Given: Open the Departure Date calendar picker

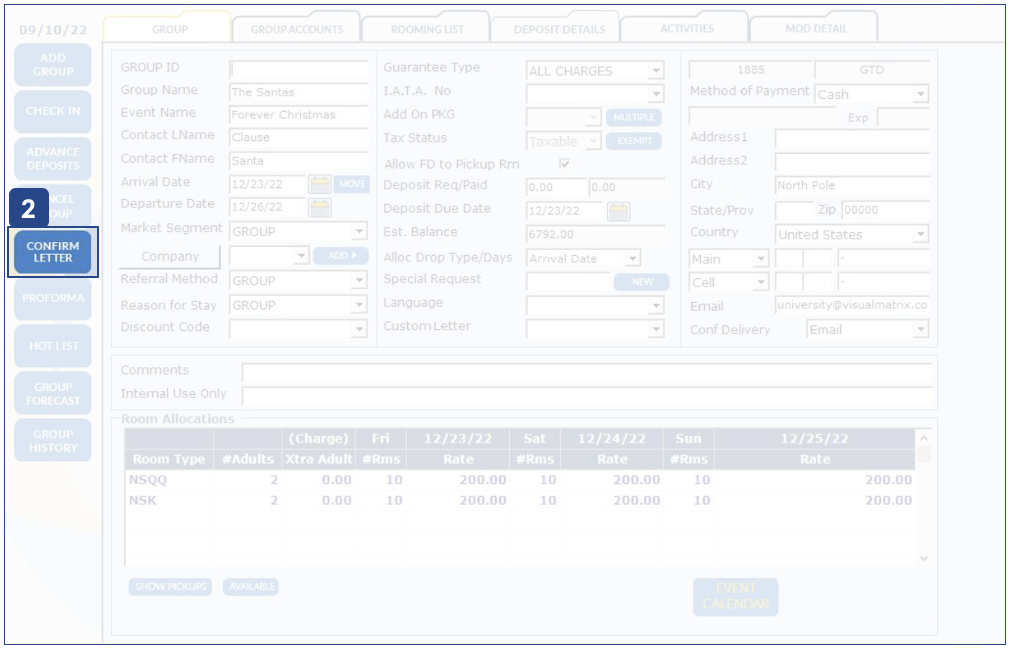Looking at the screenshot, I should (319, 208).
